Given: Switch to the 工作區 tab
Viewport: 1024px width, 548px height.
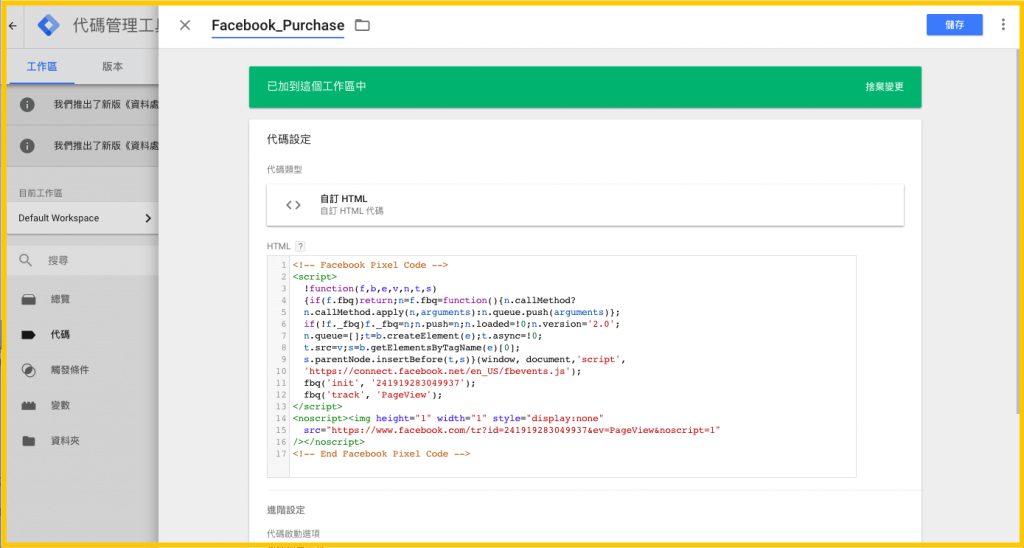Looking at the screenshot, I should click(42, 67).
